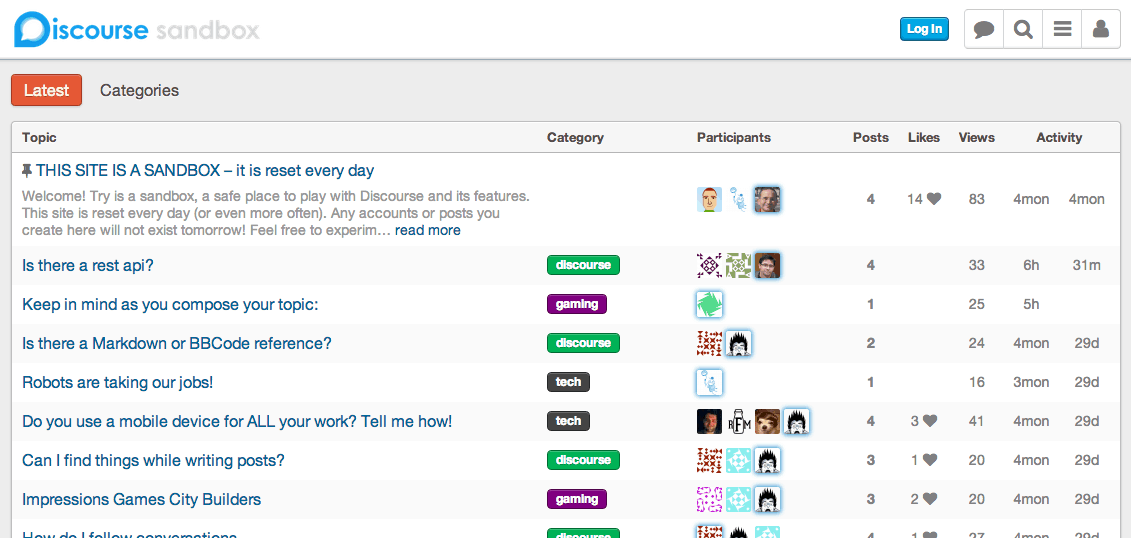Expand the pinned topic with 'read more'
The image size is (1131, 538).
(x=427, y=230)
